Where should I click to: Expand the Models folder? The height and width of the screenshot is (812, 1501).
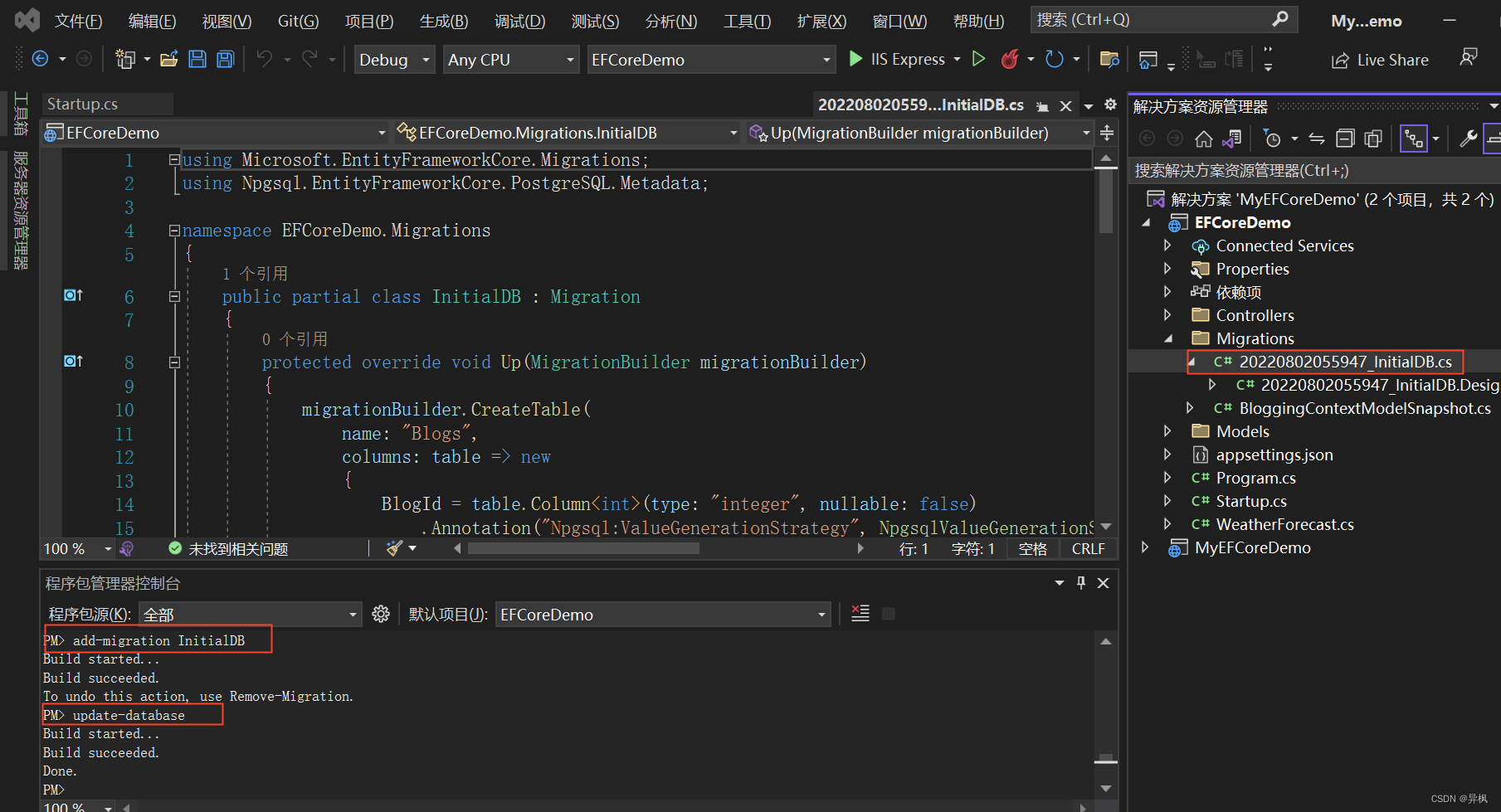point(1167,431)
